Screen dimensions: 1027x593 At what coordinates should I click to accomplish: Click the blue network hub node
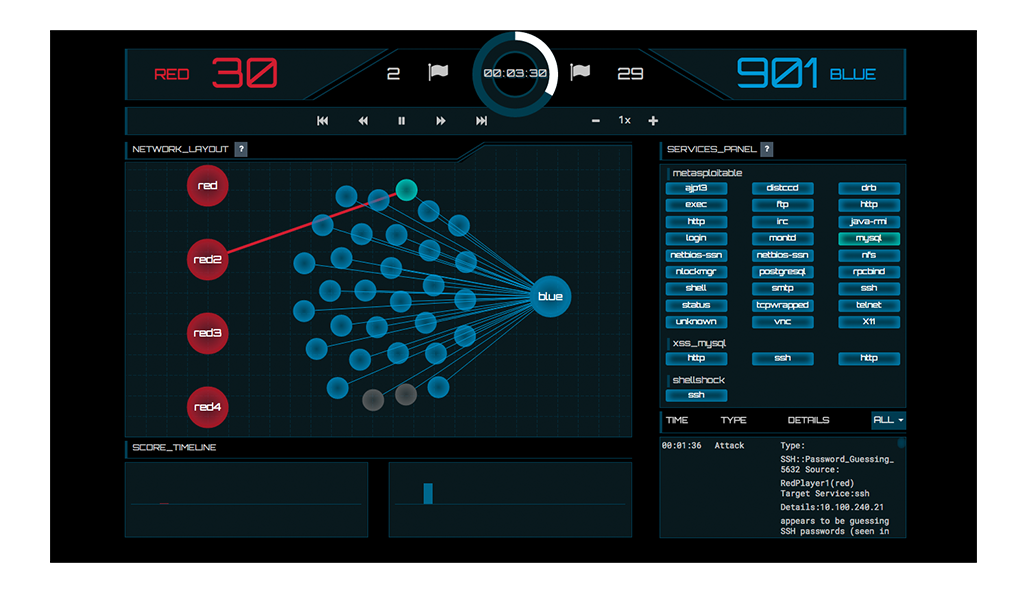point(550,296)
